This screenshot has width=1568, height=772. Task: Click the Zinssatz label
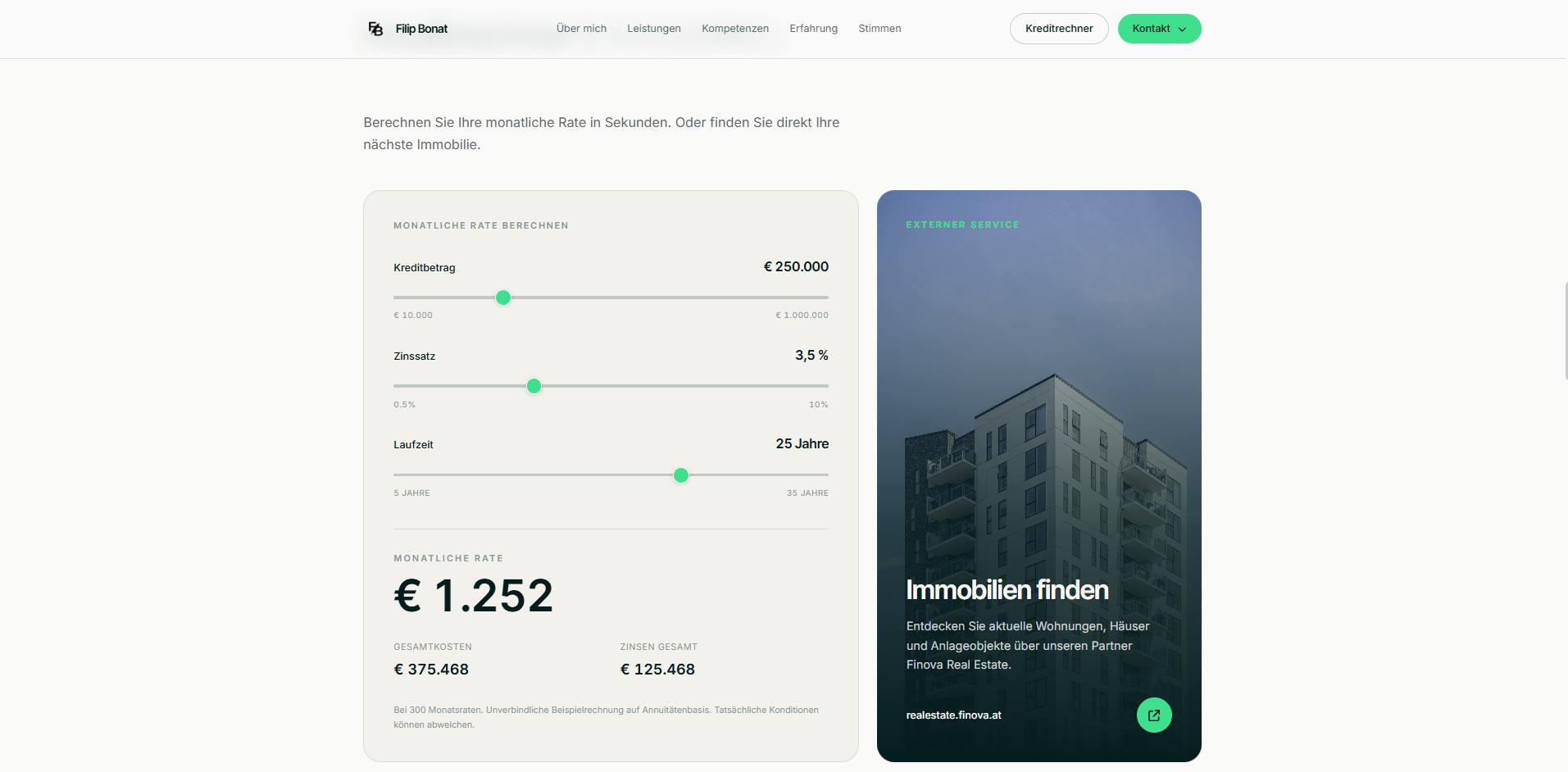click(414, 356)
